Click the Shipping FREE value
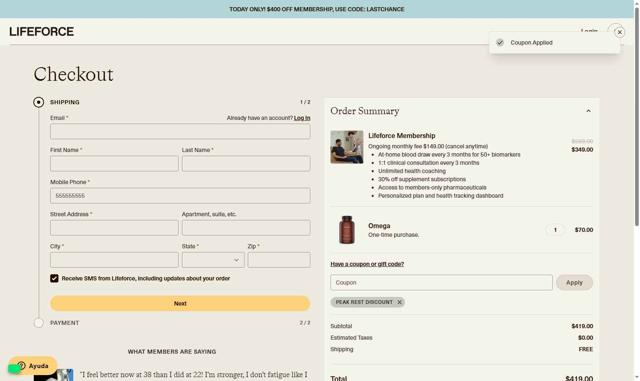 (x=586, y=349)
